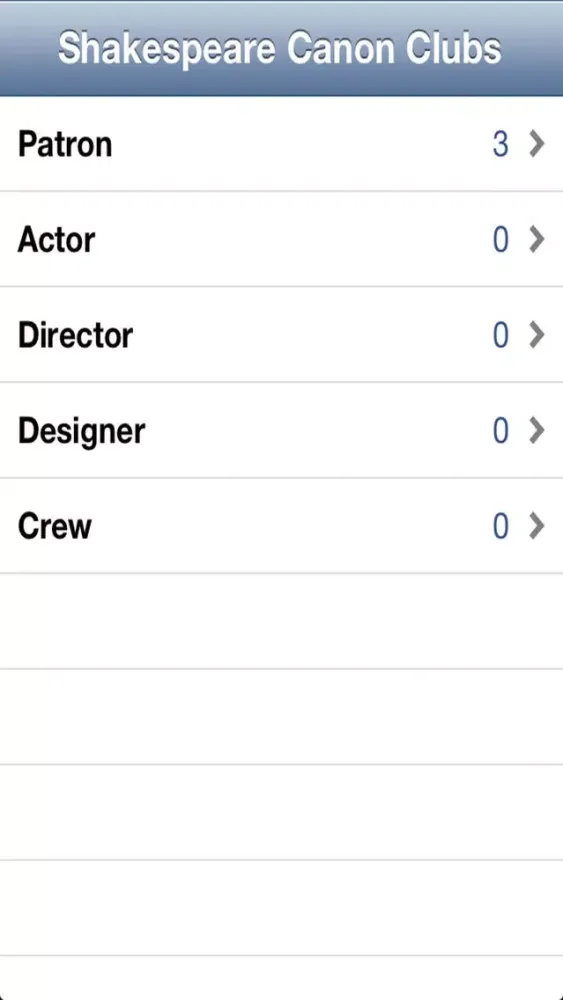The height and width of the screenshot is (1000, 563).
Task: Tap the Designer count showing 0
Action: [501, 432]
